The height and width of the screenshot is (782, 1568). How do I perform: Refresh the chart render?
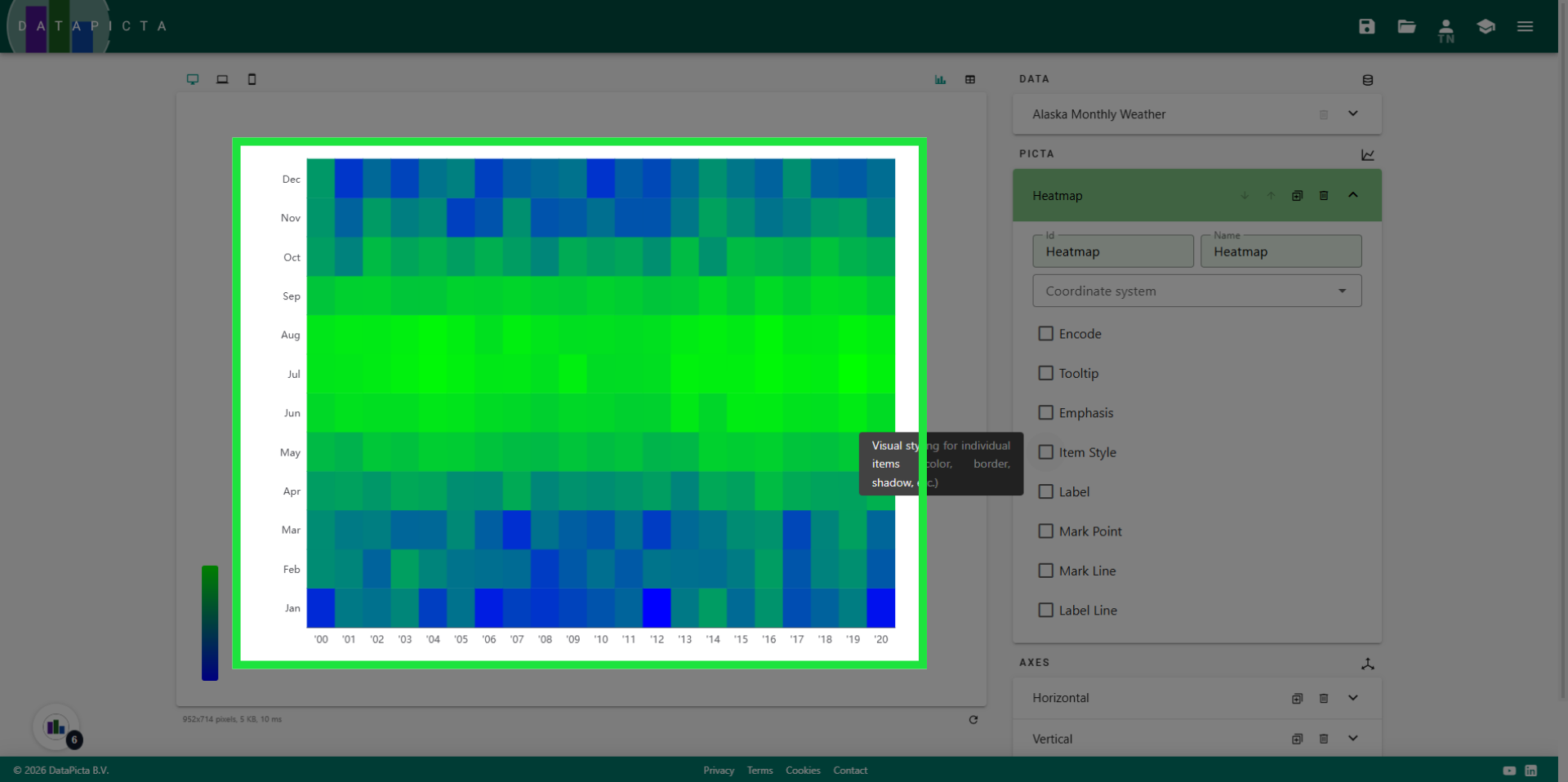(x=973, y=719)
